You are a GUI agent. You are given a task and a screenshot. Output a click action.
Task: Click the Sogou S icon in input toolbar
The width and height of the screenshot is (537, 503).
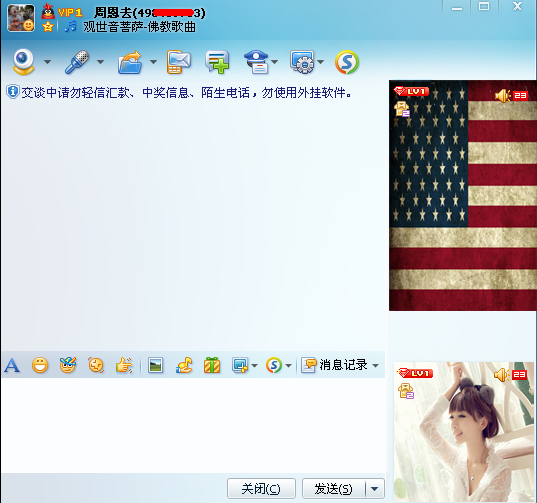click(x=274, y=365)
